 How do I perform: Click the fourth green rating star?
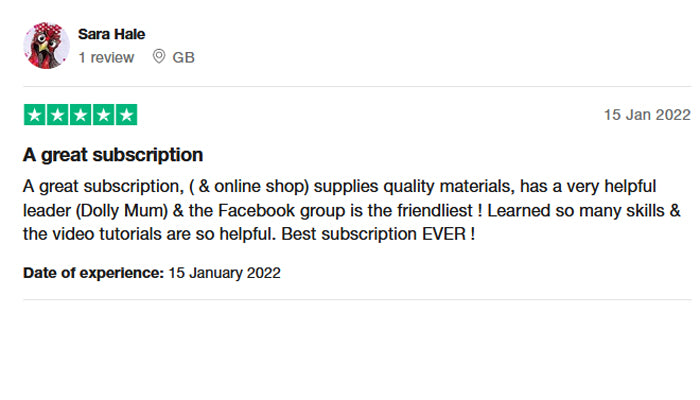point(103,115)
